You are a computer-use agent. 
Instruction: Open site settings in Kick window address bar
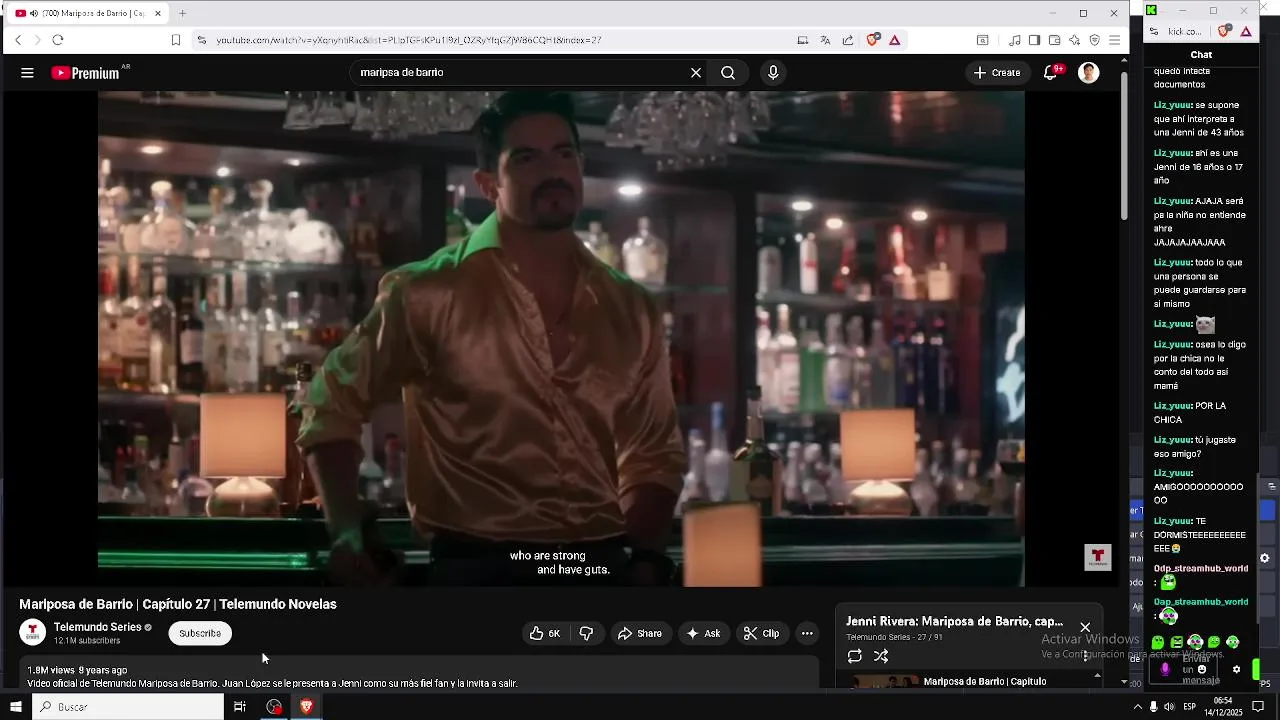[x=1154, y=31]
